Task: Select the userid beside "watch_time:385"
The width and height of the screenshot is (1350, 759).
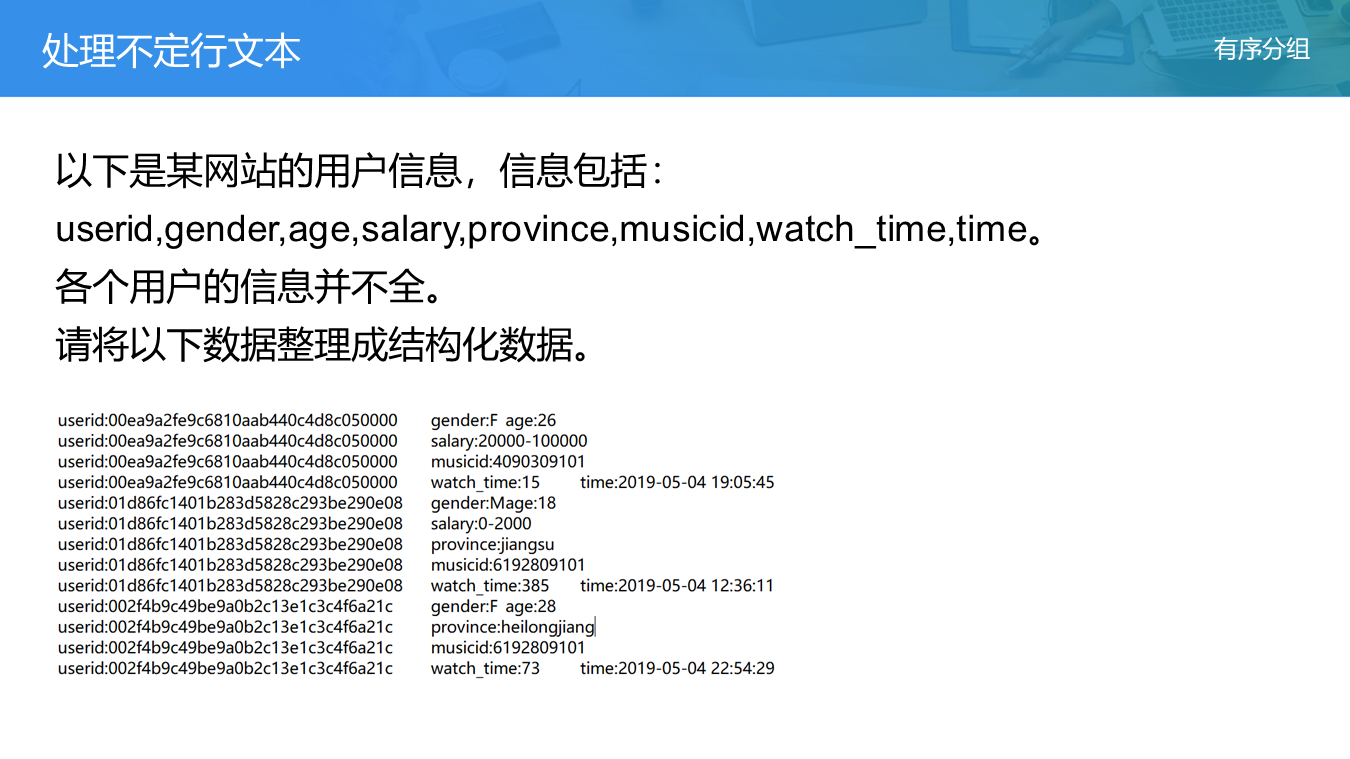Action: 230,586
